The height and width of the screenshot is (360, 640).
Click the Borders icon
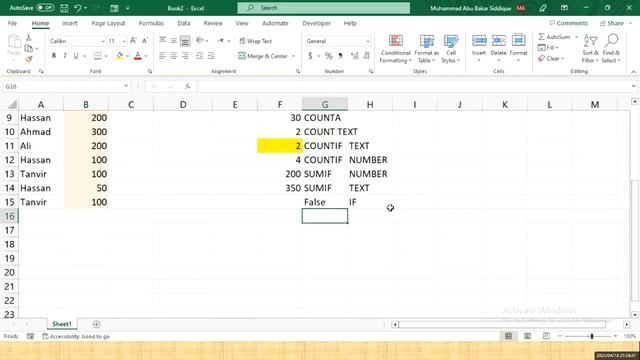[97, 56]
